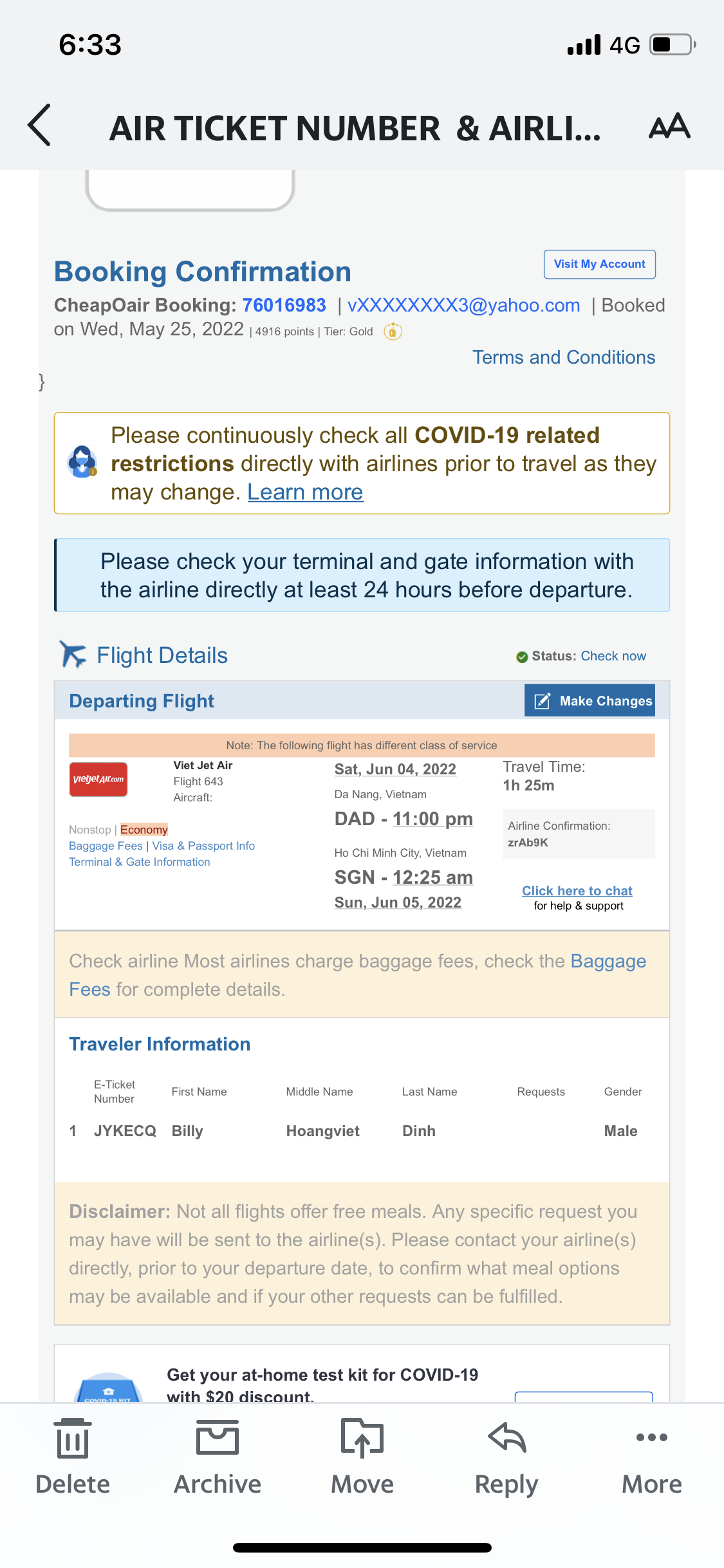Tap booking number 76016983

point(284,305)
